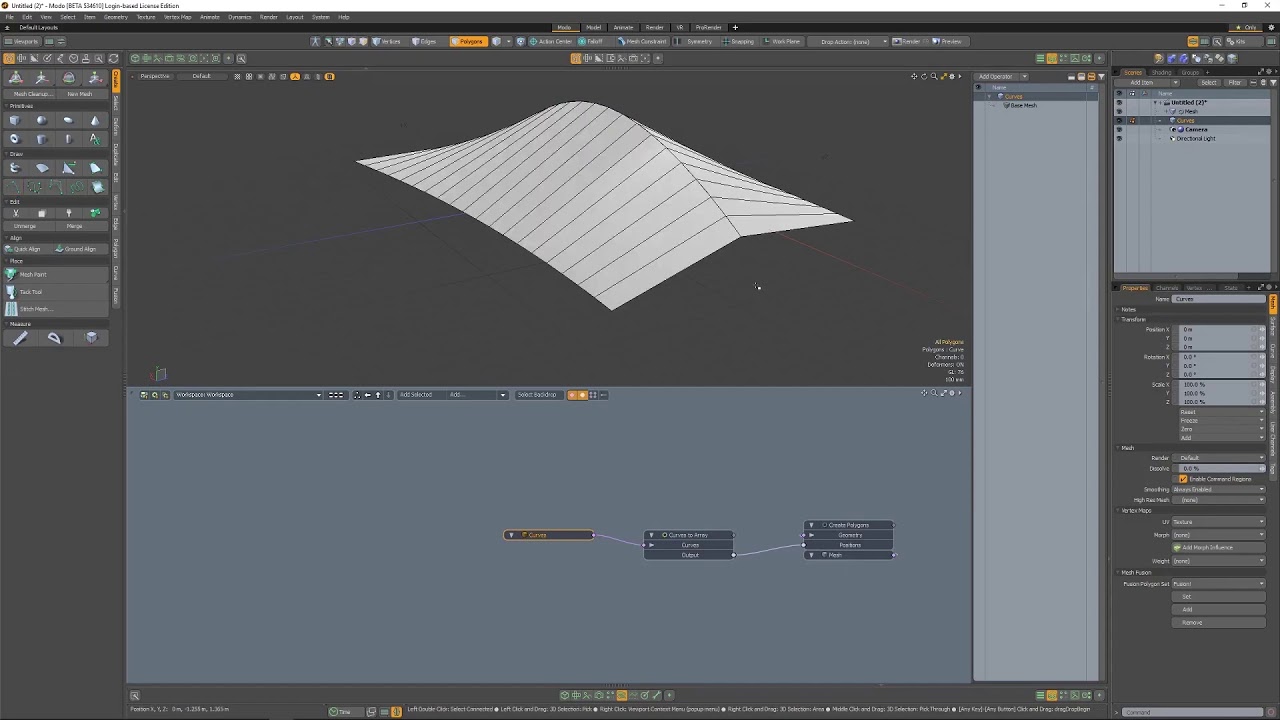Select the Vertices selection mode
Image resolution: width=1280 pixels, height=720 pixels.
pyautogui.click(x=388, y=41)
